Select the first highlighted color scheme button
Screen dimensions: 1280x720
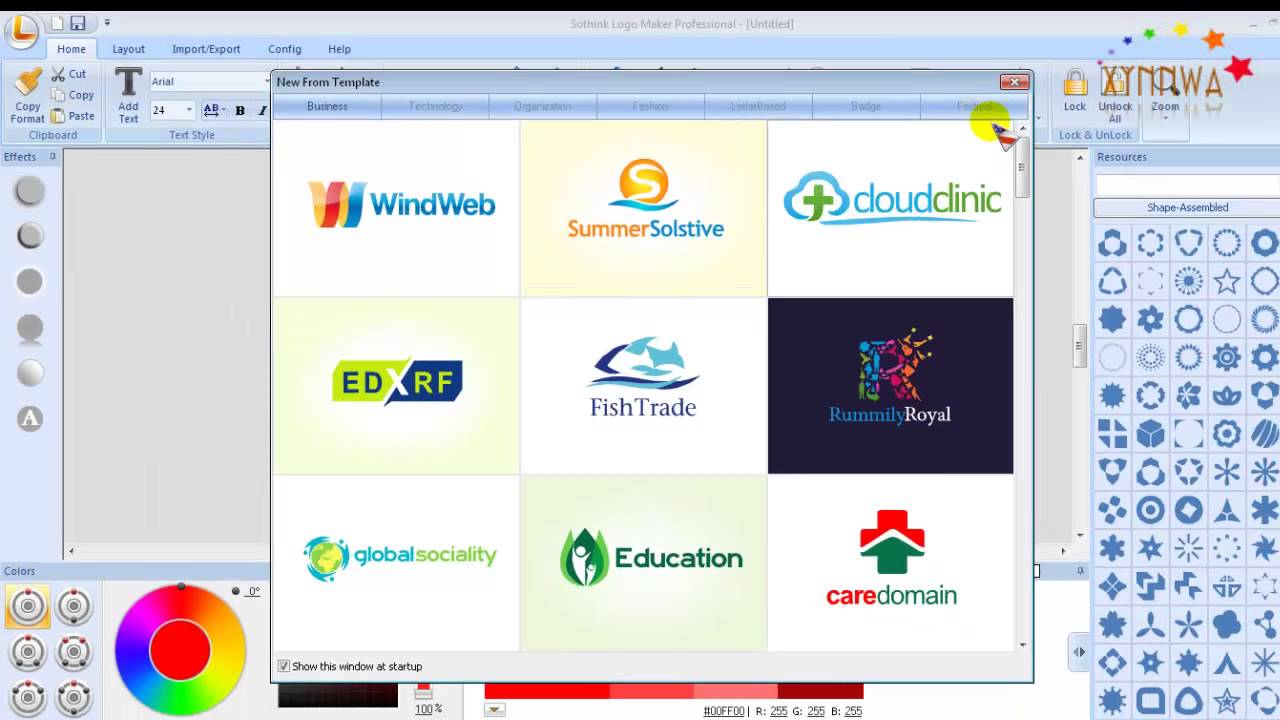[28, 606]
